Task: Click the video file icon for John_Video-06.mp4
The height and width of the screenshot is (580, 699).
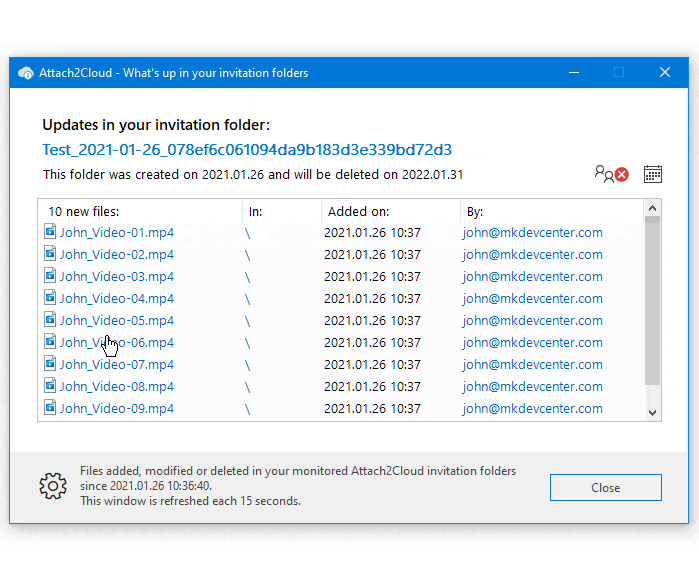Action: pyautogui.click(x=50, y=341)
